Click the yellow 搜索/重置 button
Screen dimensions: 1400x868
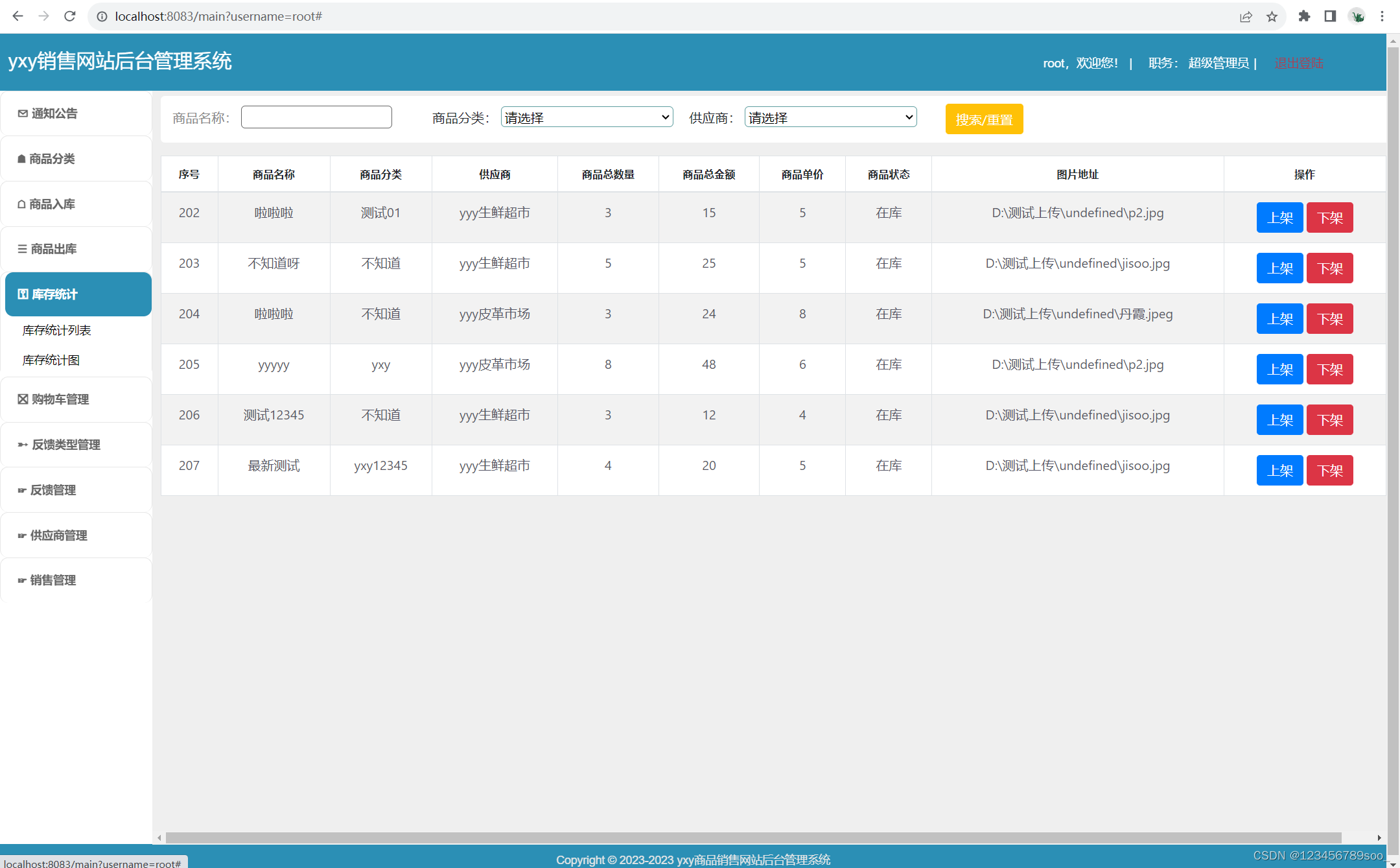click(983, 119)
